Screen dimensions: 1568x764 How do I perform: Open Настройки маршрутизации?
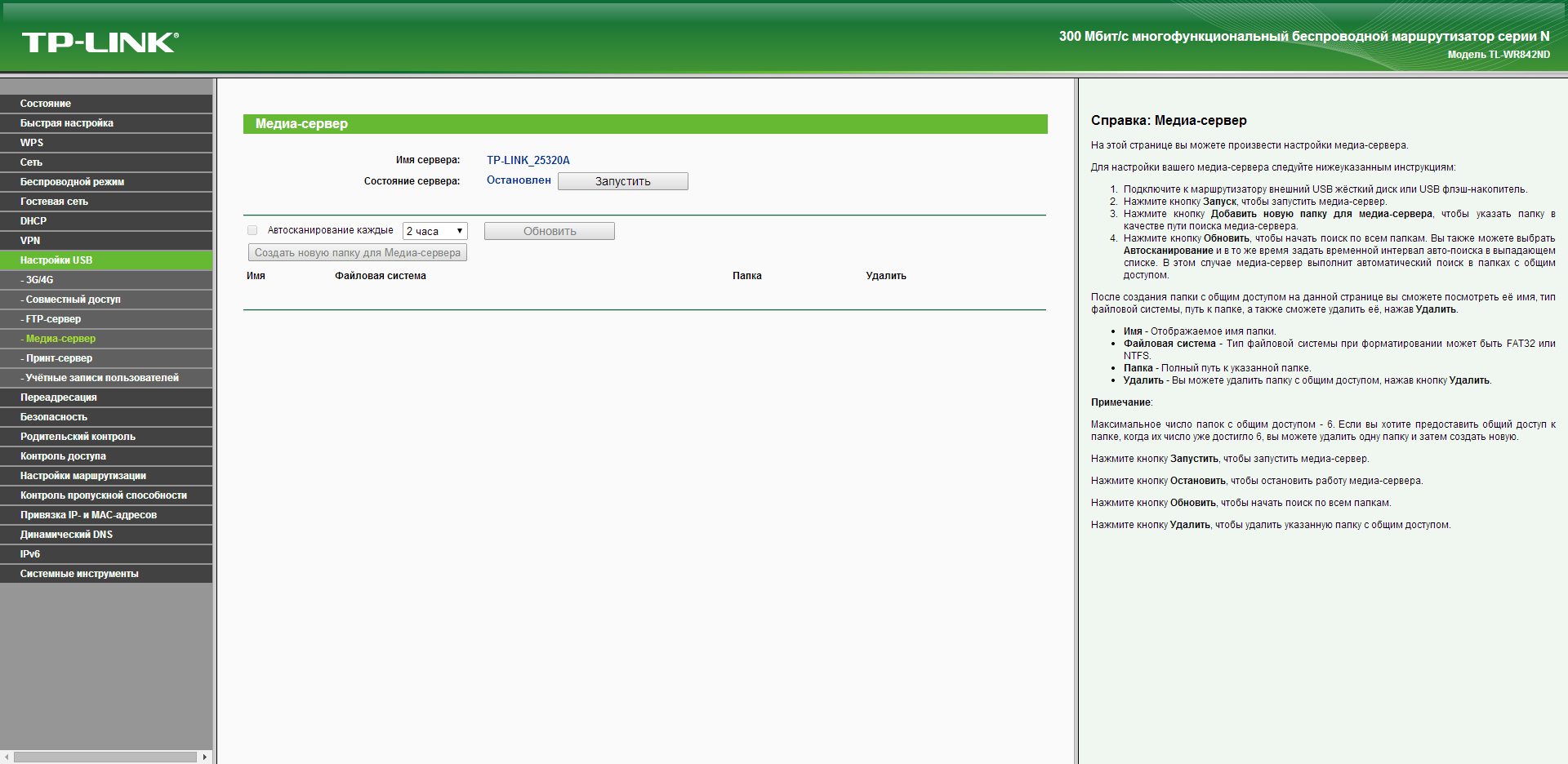(106, 476)
